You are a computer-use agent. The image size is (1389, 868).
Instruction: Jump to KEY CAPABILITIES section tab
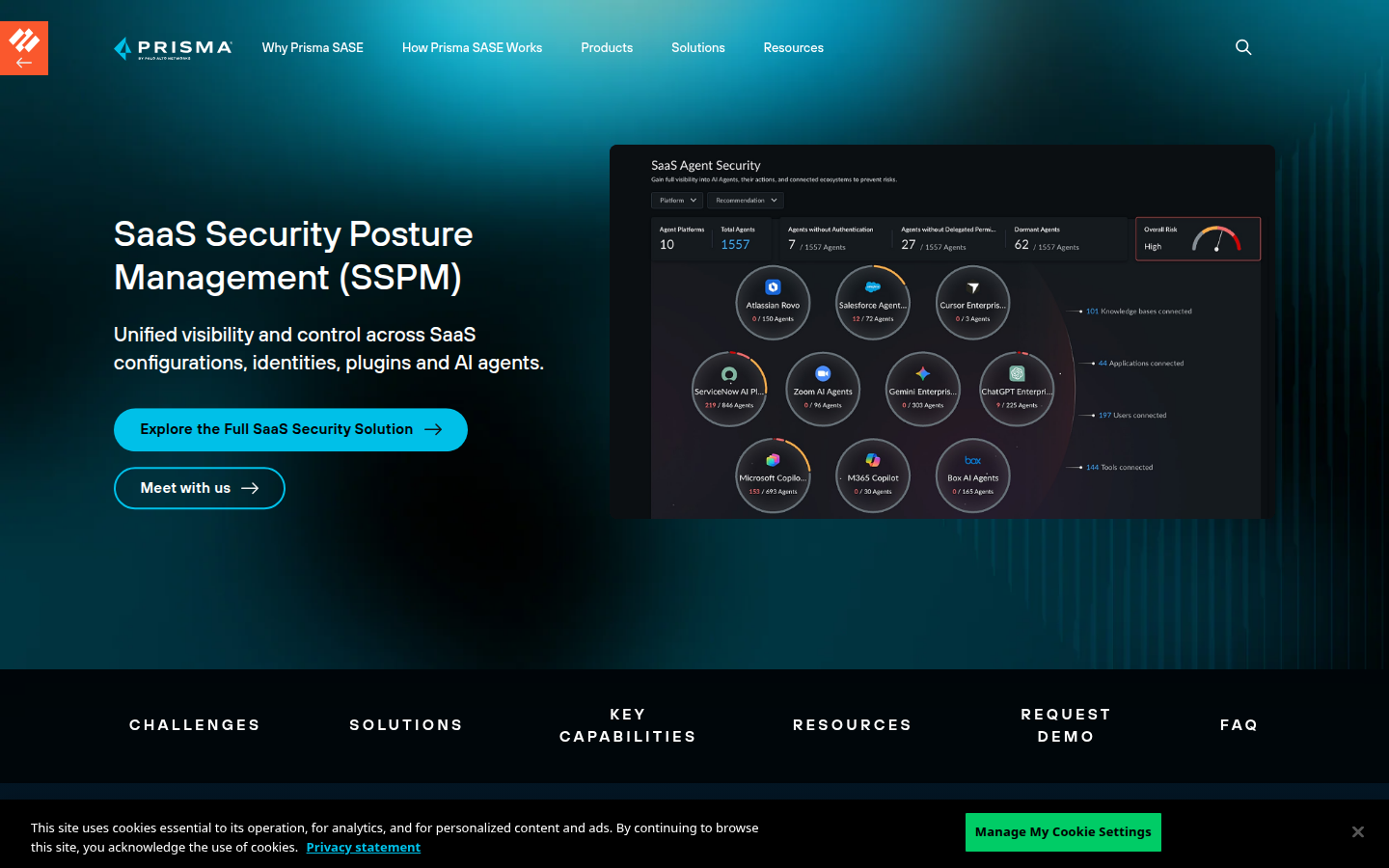[x=628, y=725]
